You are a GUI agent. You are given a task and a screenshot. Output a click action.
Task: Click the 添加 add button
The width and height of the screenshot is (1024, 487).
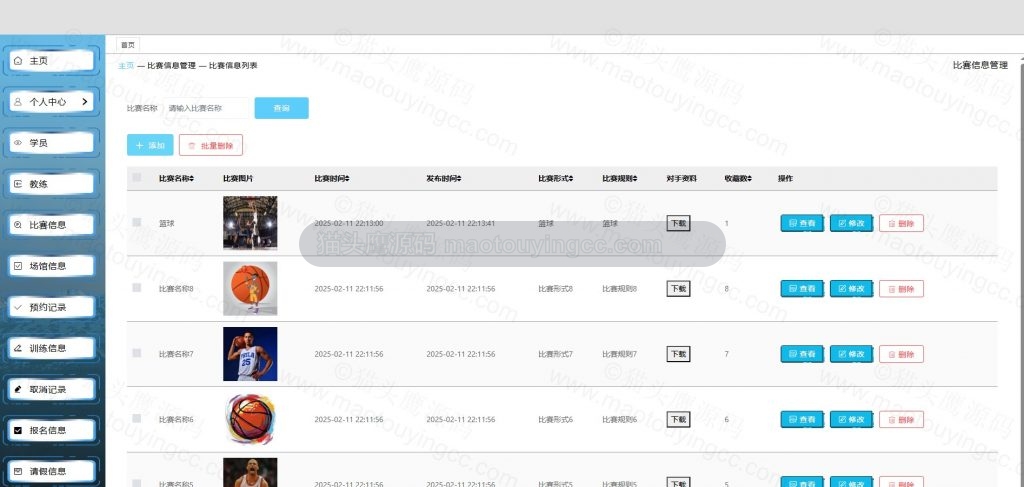coord(150,146)
